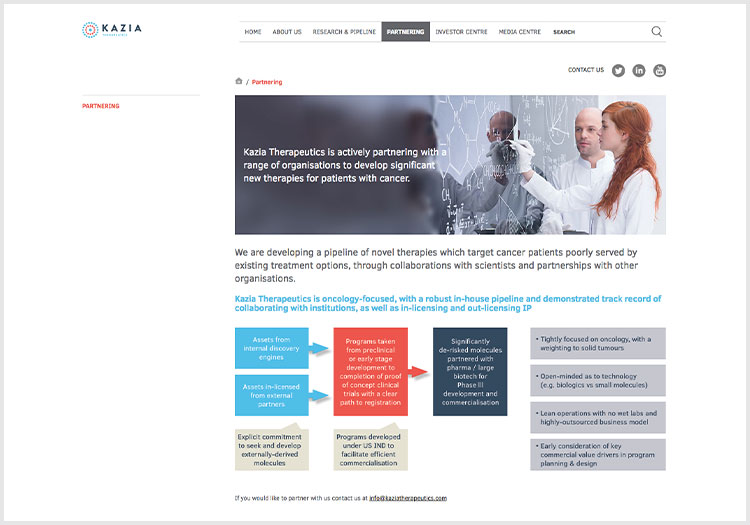Click 'Tightly focused on oncology' bullet
This screenshot has height=525, width=750.
(598, 343)
